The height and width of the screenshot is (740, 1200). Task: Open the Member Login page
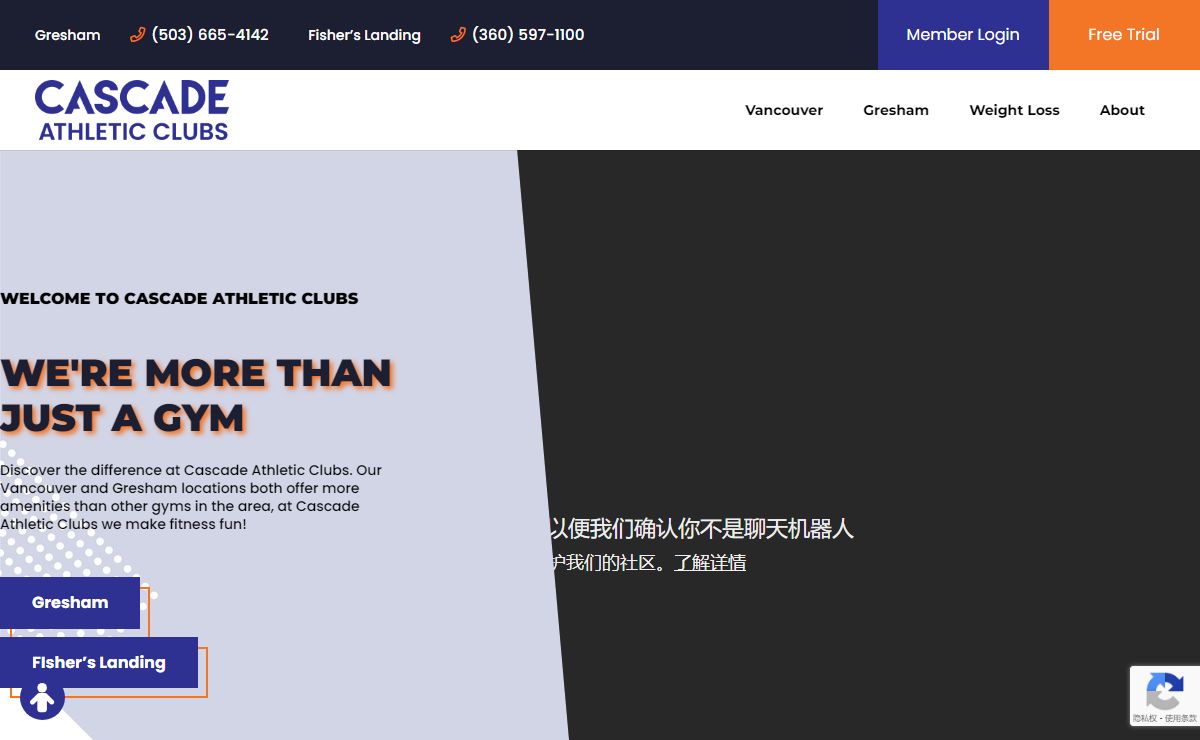coord(963,35)
